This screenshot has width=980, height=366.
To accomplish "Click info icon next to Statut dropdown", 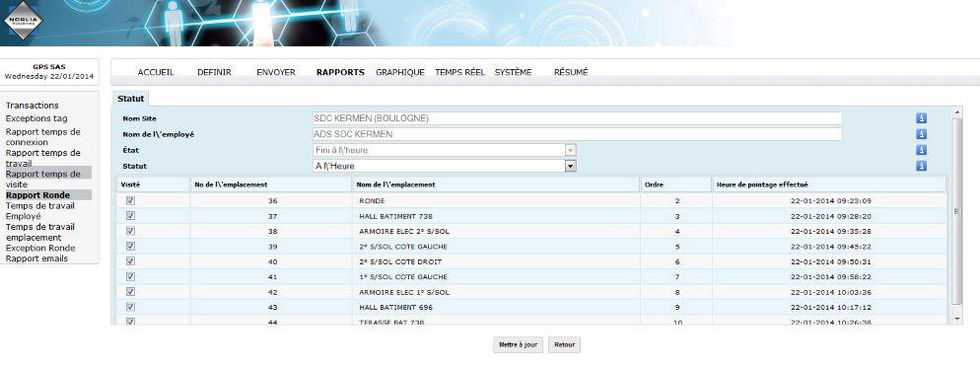I will click(x=921, y=166).
